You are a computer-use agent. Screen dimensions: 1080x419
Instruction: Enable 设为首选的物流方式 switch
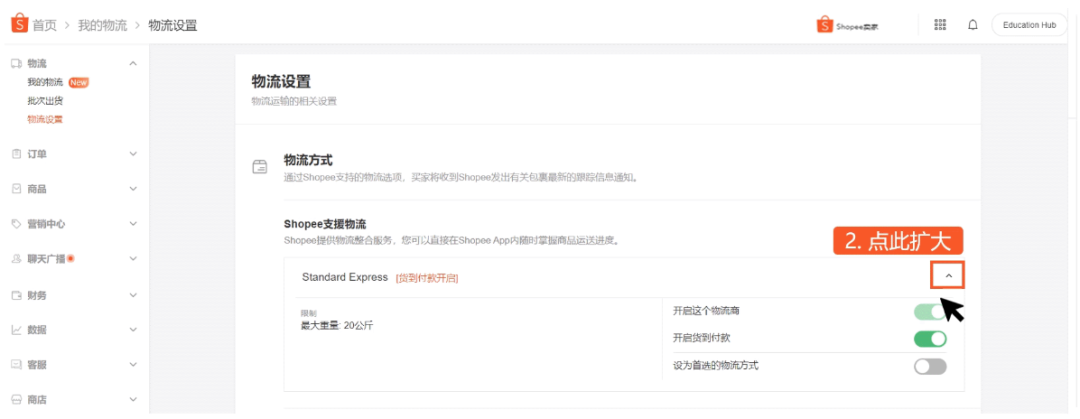point(930,367)
